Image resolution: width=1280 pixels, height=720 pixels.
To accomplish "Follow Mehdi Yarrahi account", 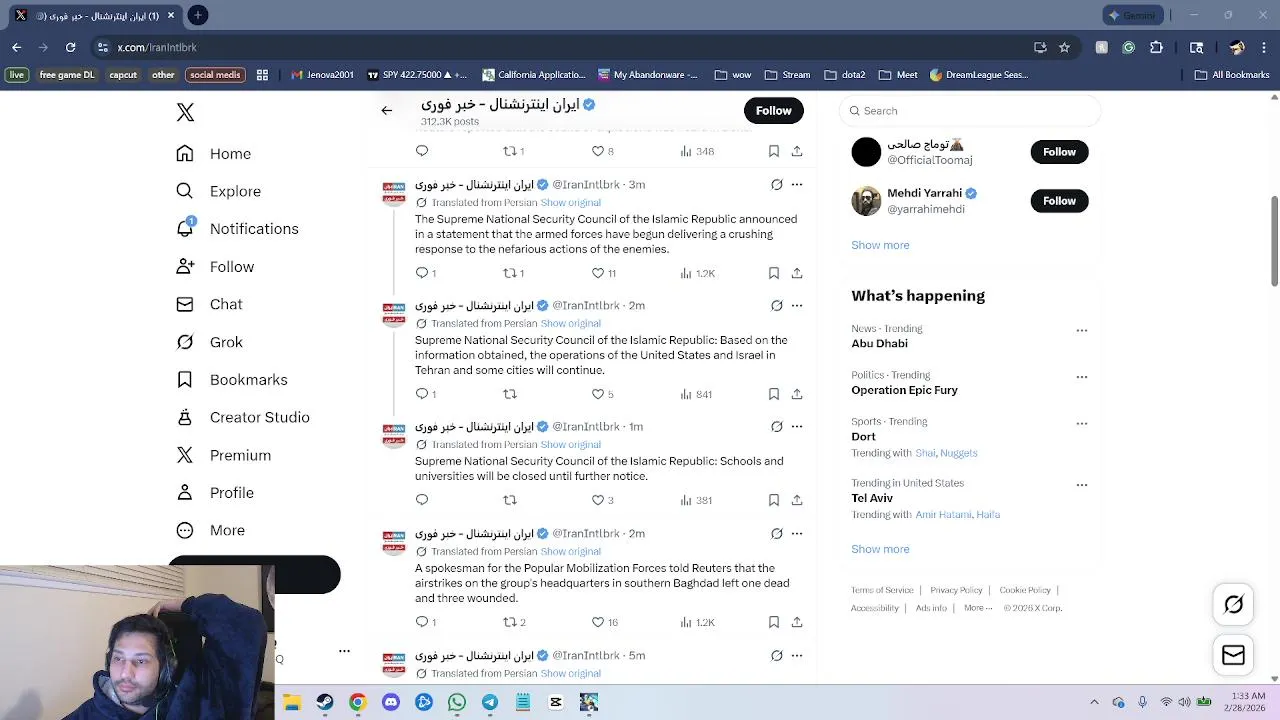I will pyautogui.click(x=1059, y=201).
